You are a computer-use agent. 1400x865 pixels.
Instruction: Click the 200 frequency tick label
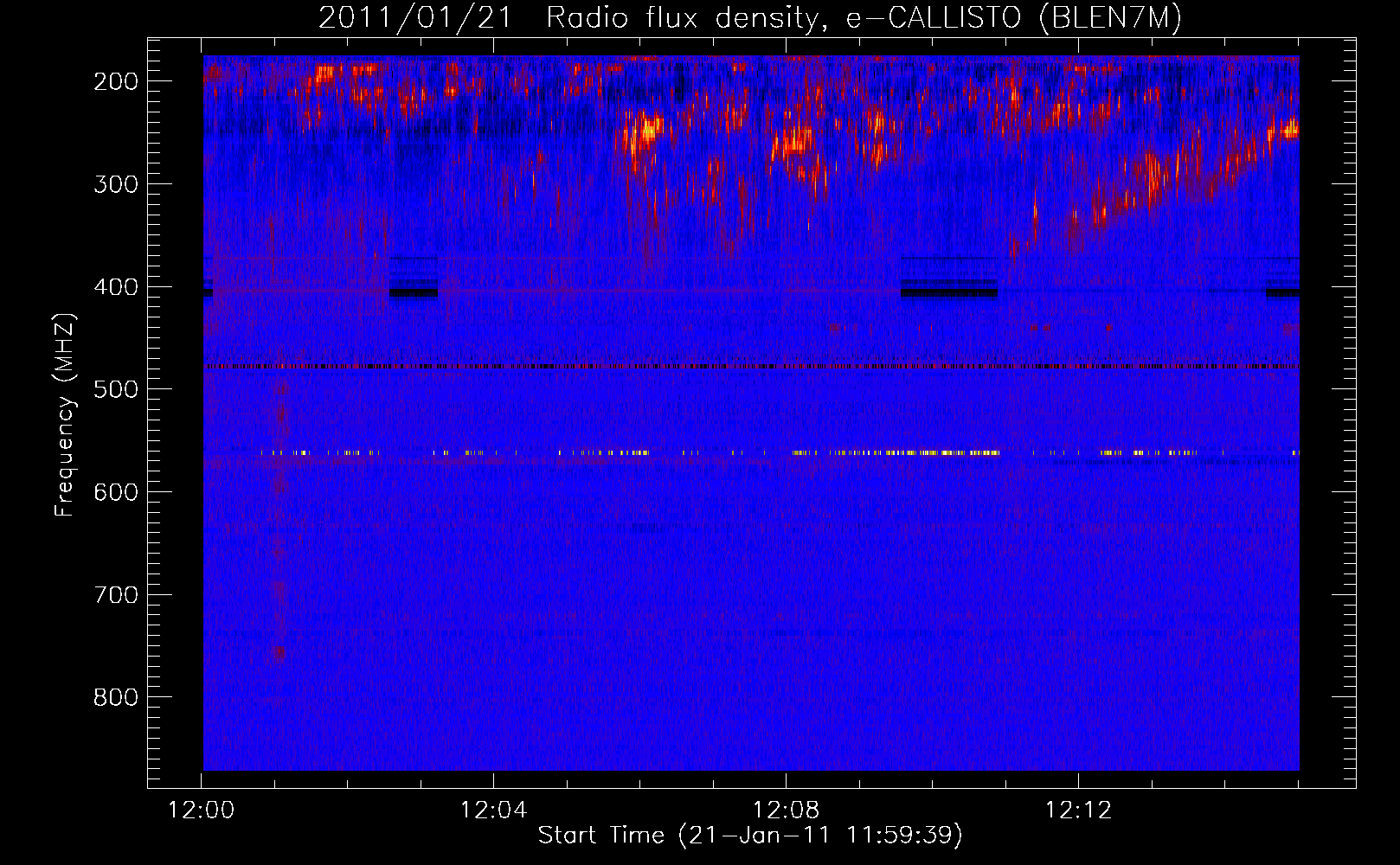[x=116, y=81]
